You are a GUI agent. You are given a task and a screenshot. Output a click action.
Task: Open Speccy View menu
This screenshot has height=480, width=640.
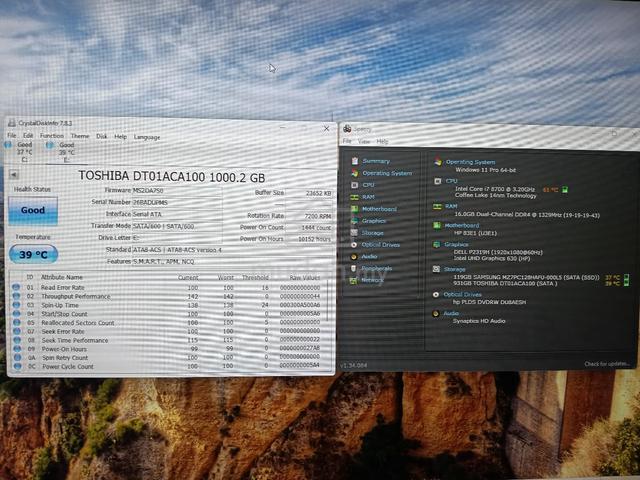pos(364,141)
